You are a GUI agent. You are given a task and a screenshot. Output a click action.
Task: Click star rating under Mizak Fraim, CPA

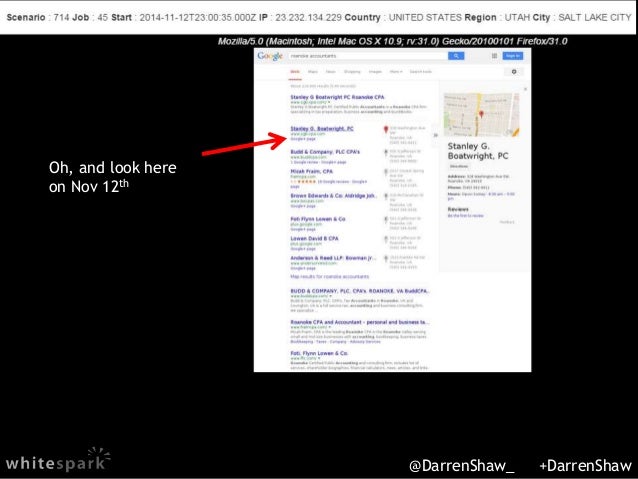pos(308,182)
